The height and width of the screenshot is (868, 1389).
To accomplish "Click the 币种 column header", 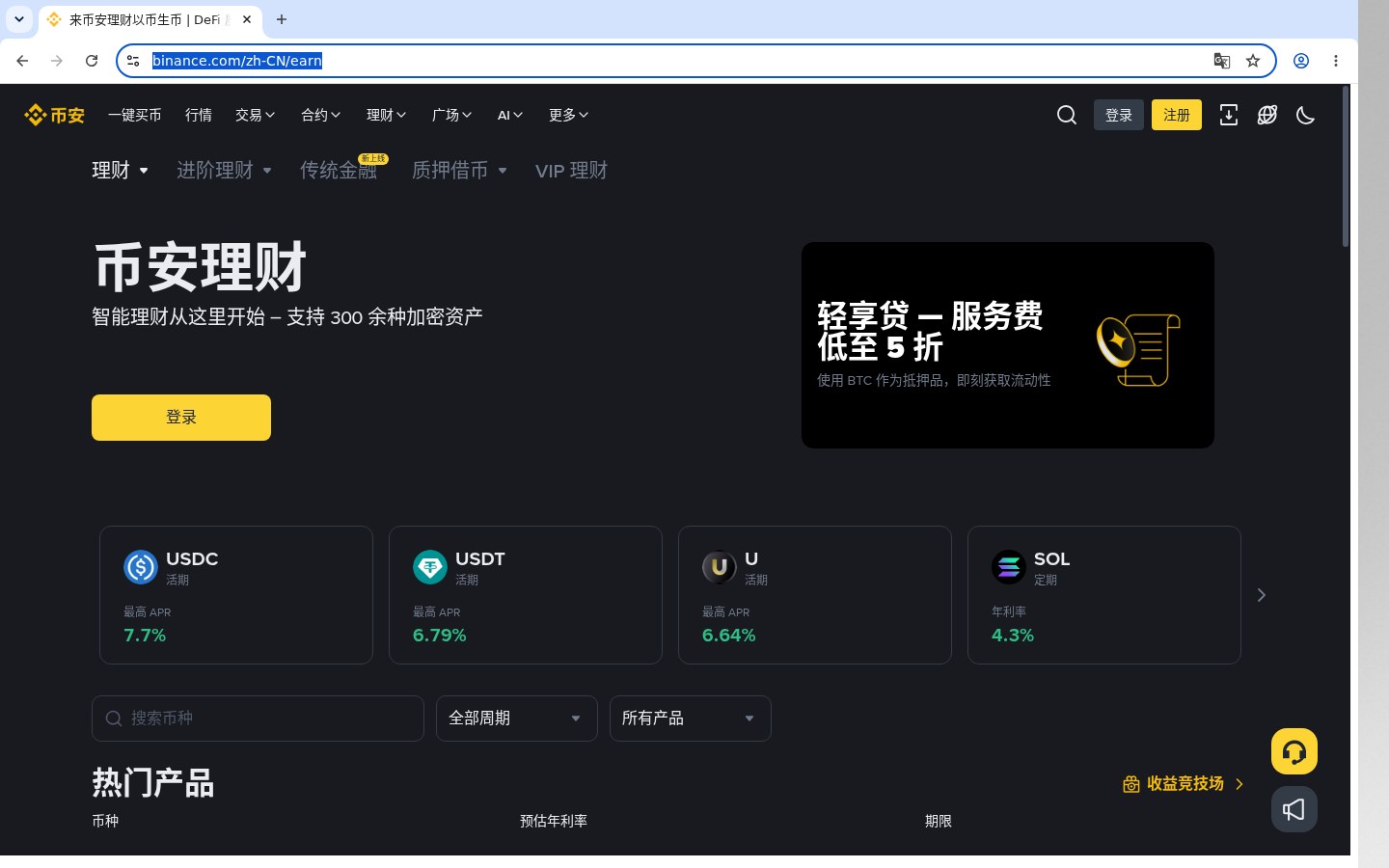I will coord(105,821).
